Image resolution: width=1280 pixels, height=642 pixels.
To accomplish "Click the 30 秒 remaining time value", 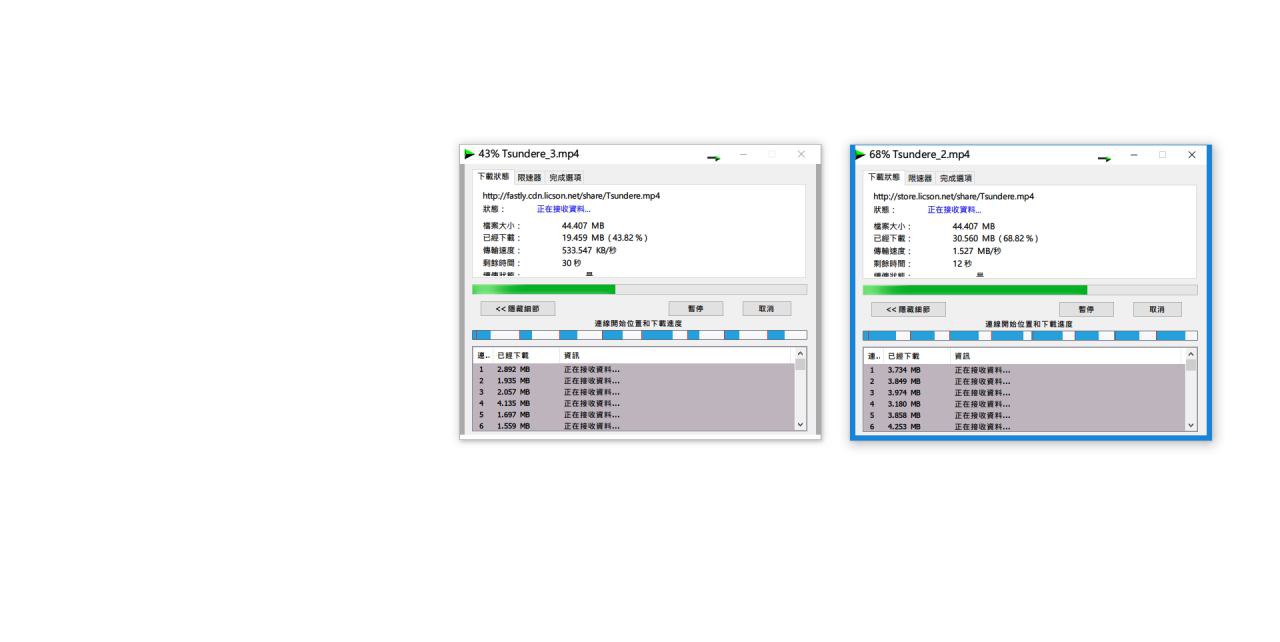I will tap(571, 262).
